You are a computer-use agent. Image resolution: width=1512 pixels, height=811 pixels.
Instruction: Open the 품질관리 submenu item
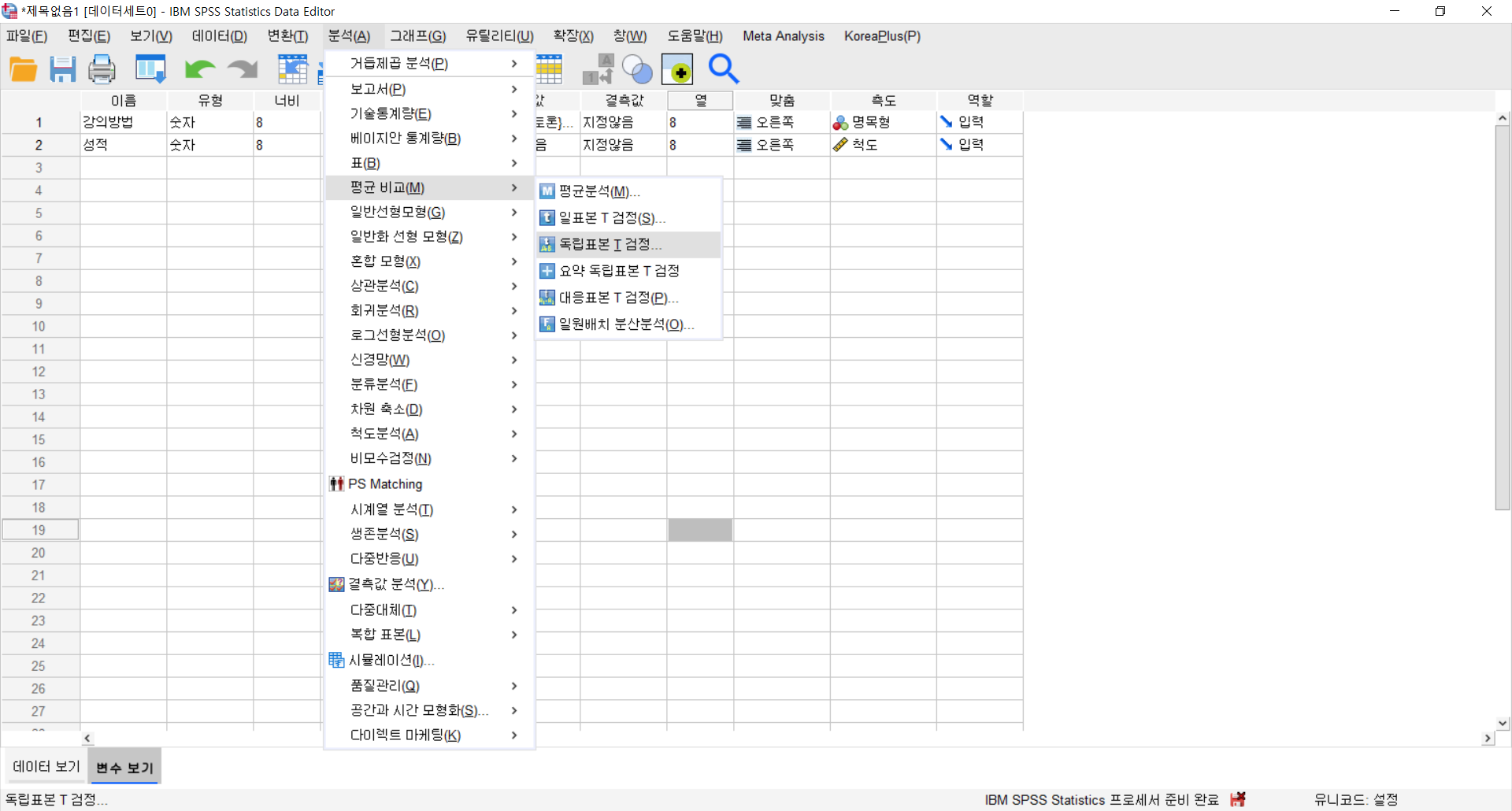point(430,687)
